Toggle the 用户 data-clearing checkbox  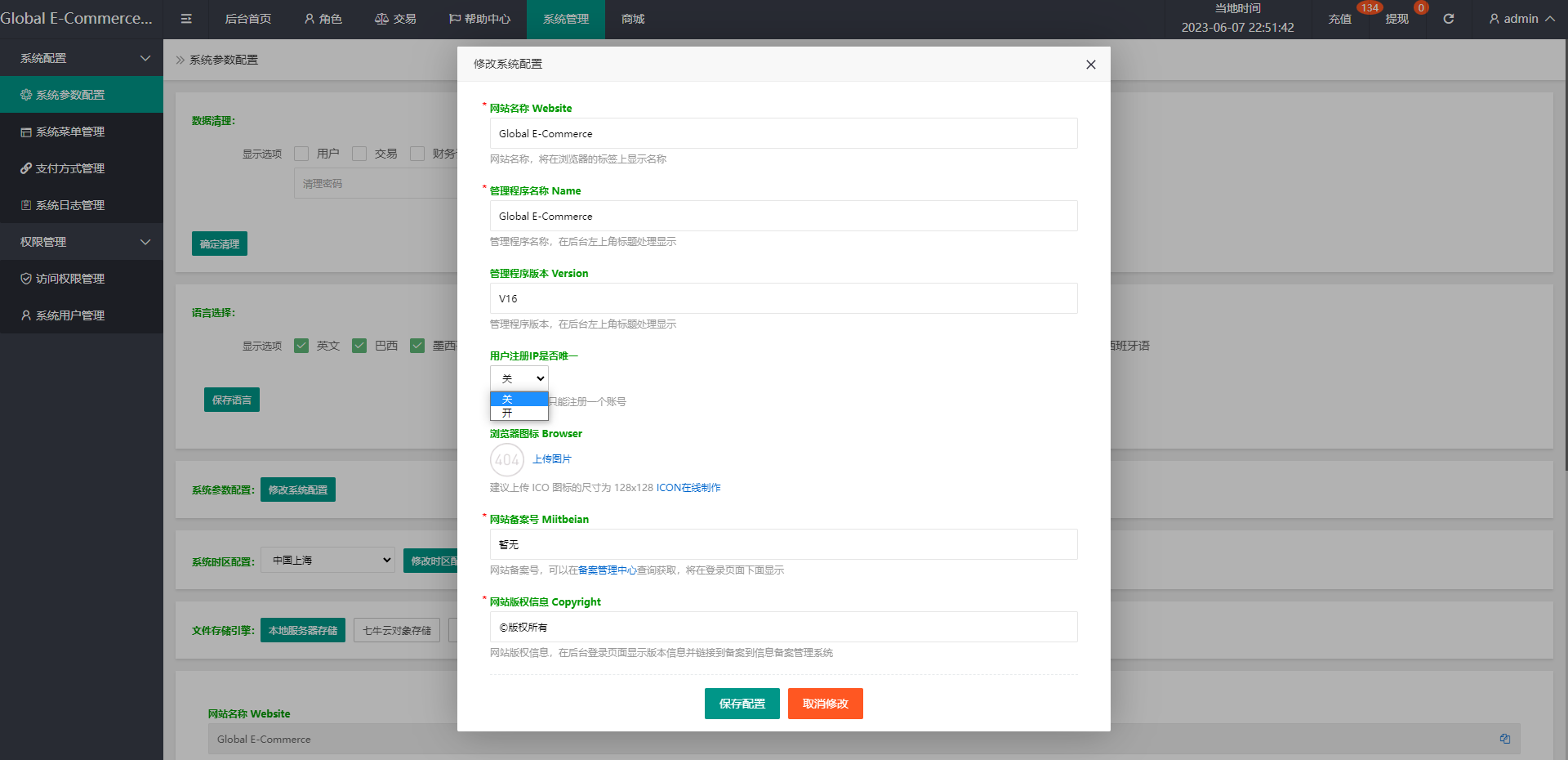click(301, 154)
